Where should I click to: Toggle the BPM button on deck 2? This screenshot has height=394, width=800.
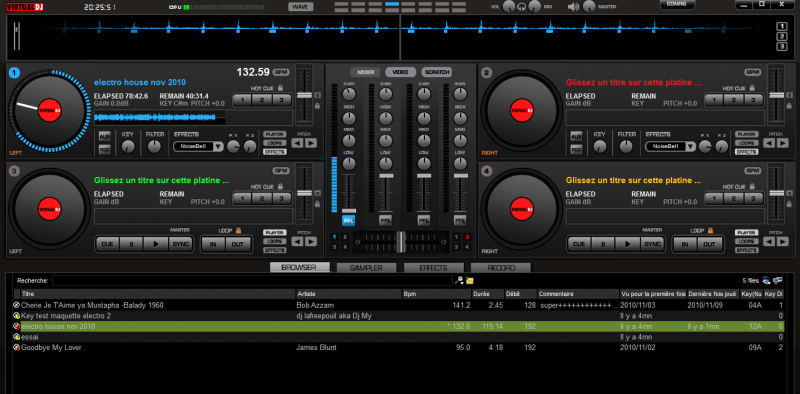tap(753, 72)
